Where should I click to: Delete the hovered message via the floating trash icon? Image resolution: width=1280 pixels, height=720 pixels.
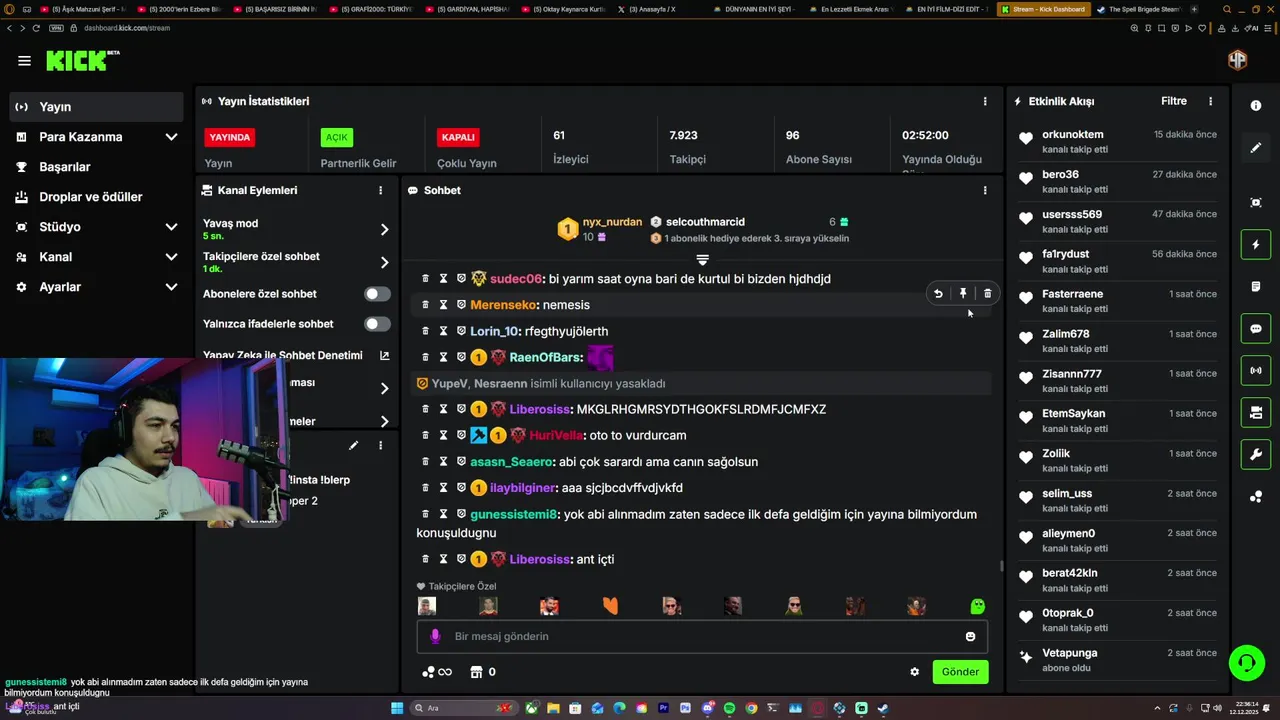[987, 294]
